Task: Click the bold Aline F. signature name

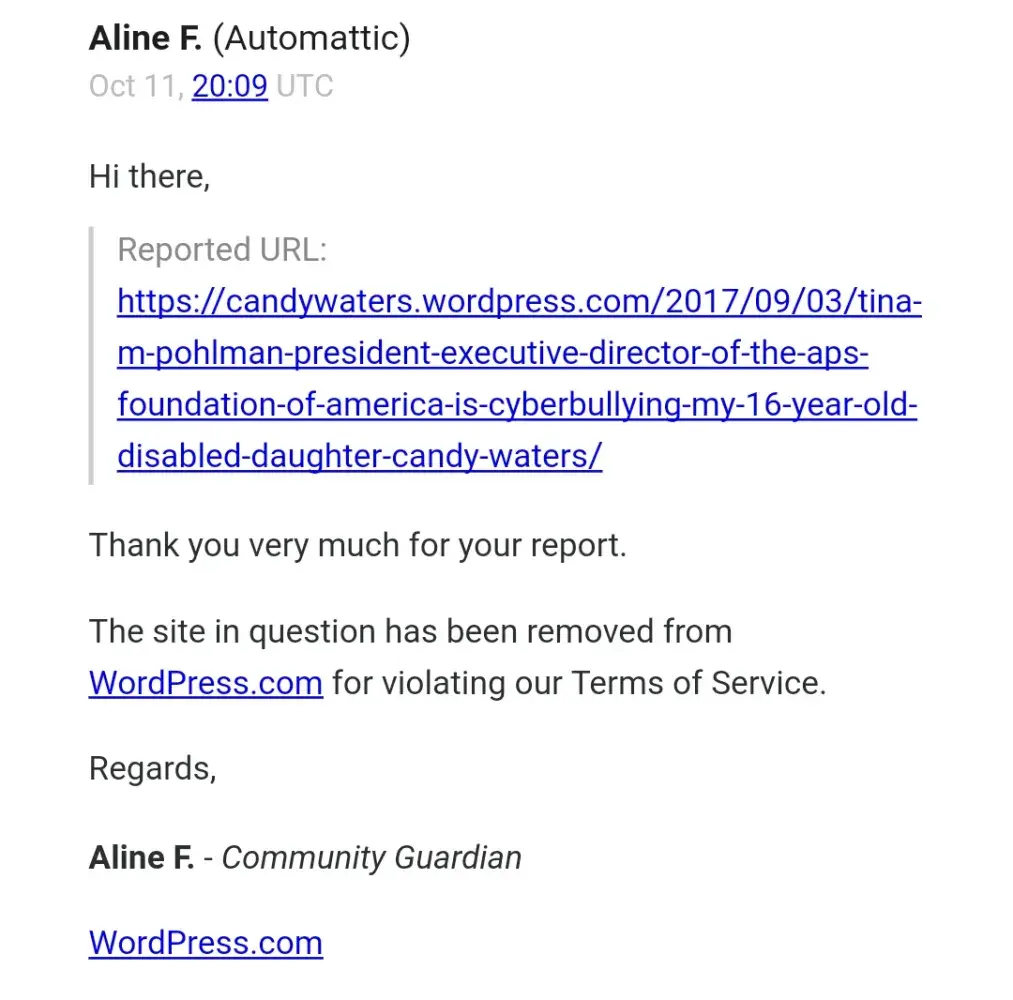Action: pos(141,857)
